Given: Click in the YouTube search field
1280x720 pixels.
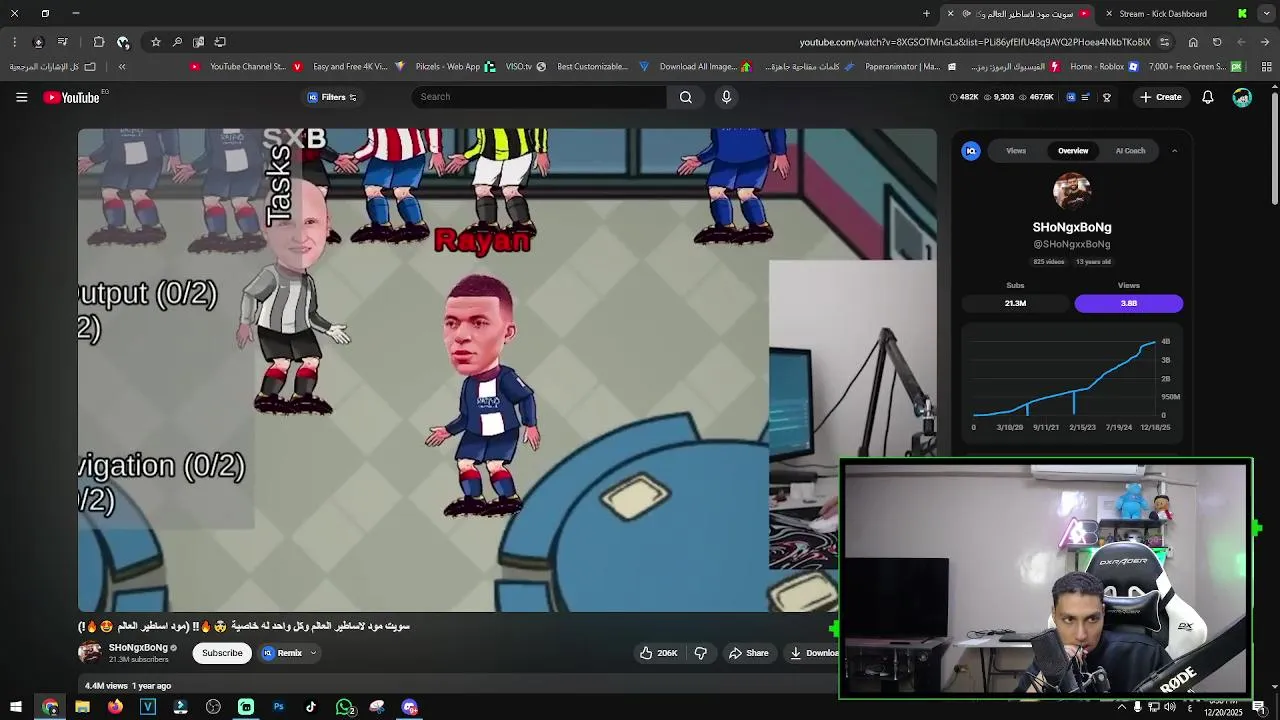Looking at the screenshot, I should (539, 97).
